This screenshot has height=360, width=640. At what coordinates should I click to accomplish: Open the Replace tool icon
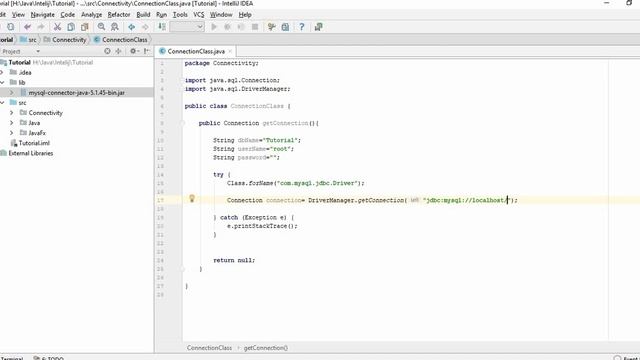pos(115,27)
